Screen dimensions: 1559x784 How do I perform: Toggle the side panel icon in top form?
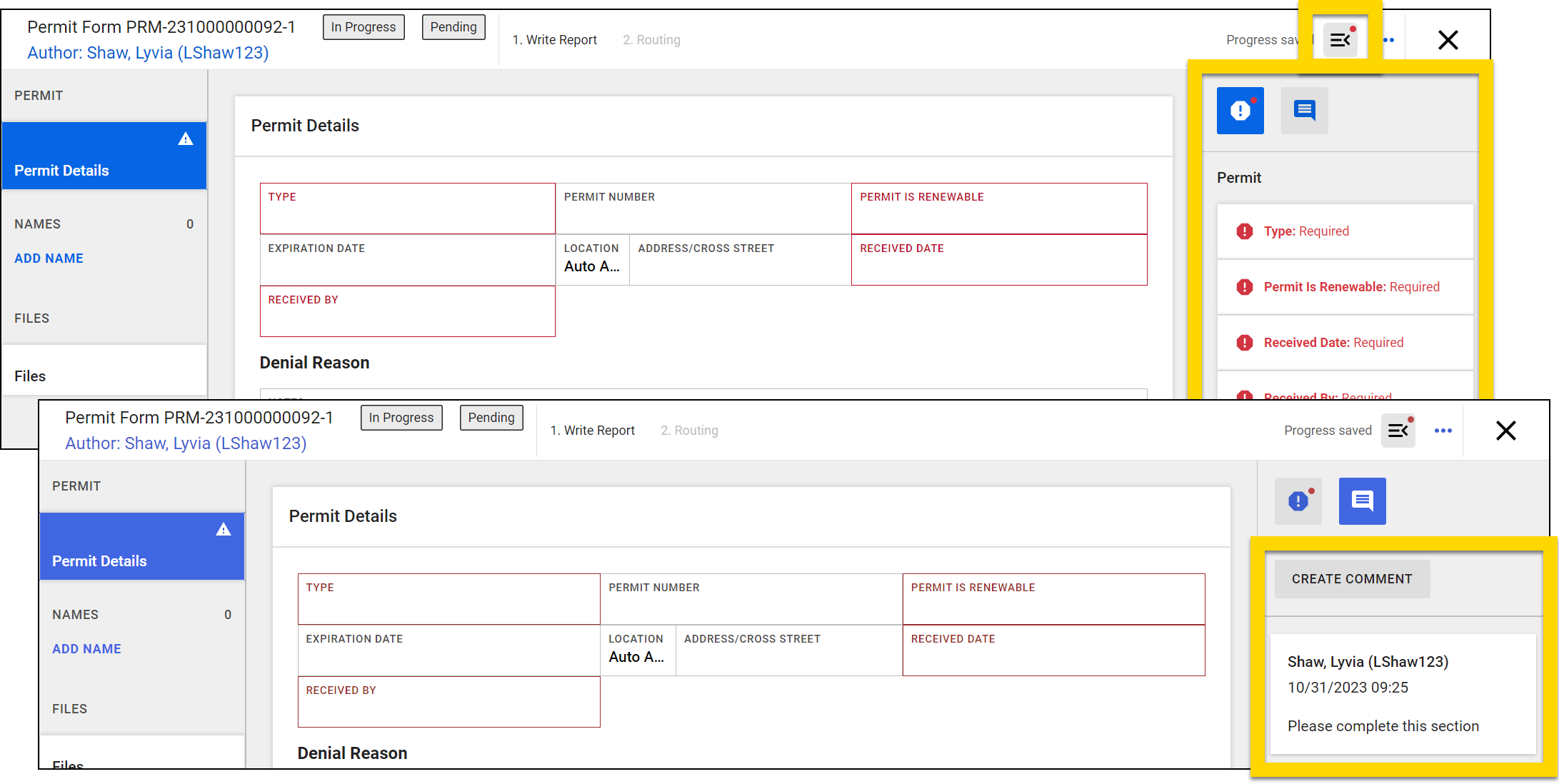1340,40
